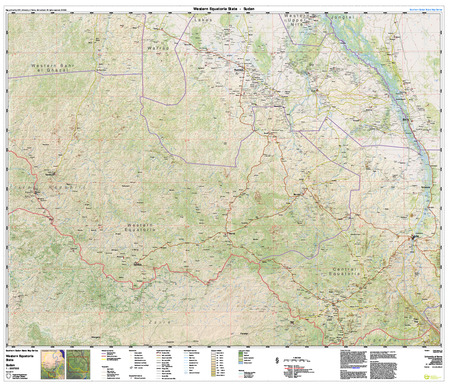Click the 'Warrab' state label

(158, 48)
